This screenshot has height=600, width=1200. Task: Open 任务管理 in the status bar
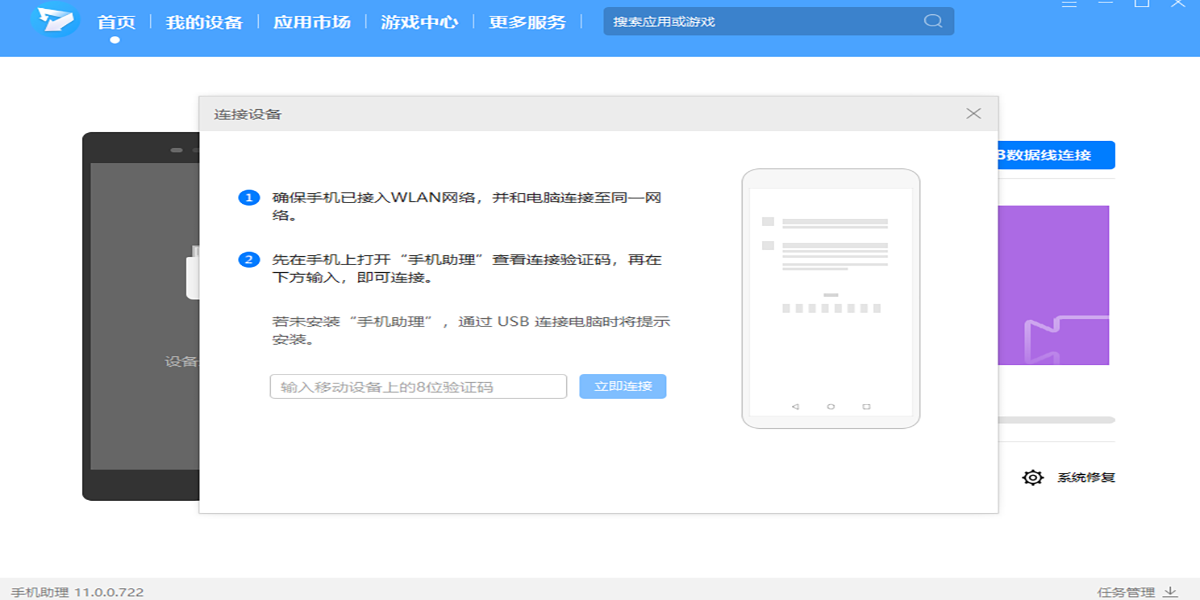(1125, 592)
